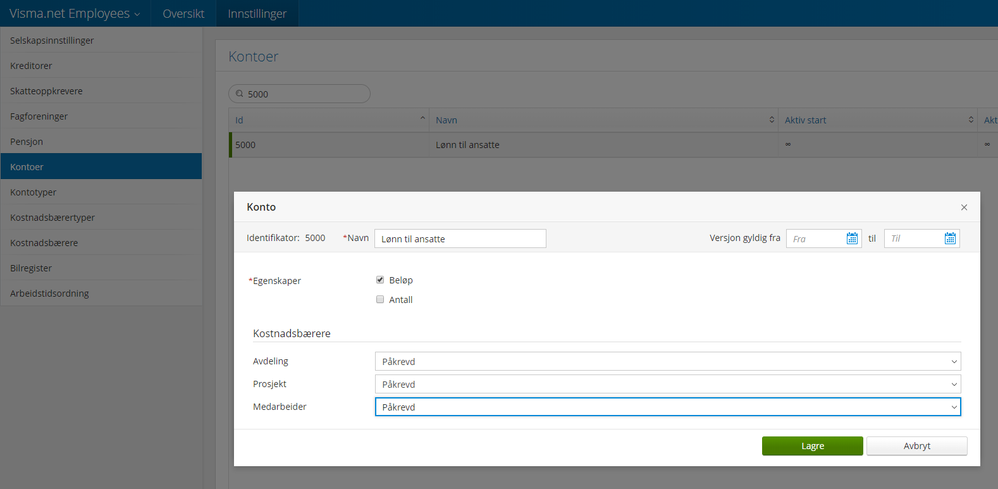
Task: Sort by Aktiv start column arrows
Action: 971,120
